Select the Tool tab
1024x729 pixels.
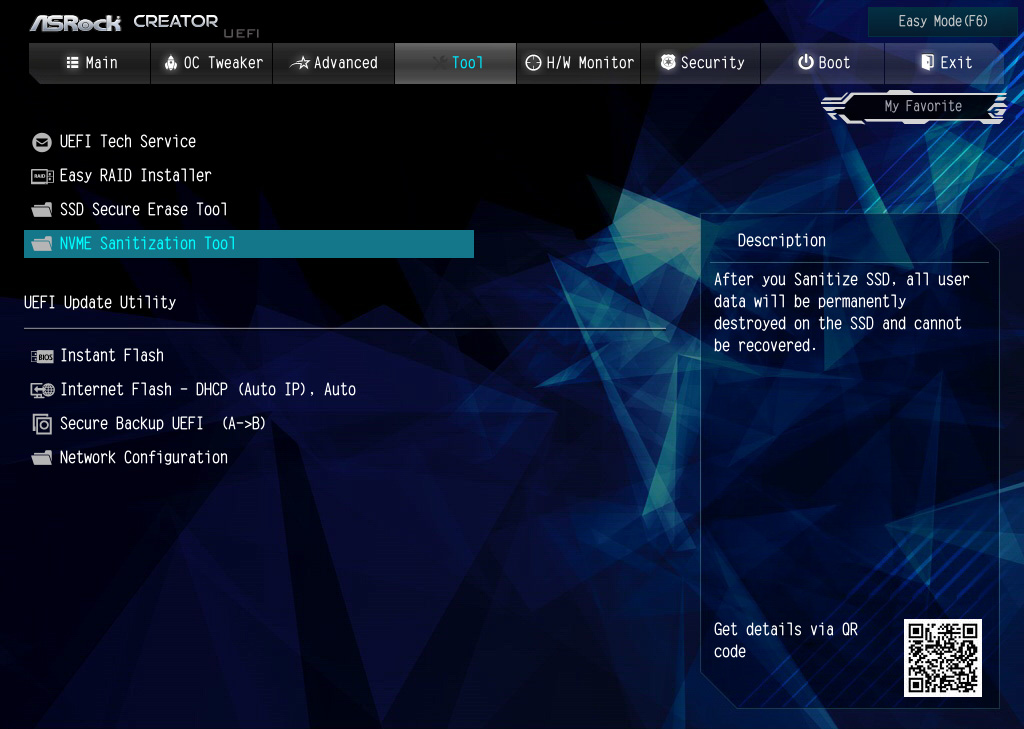click(455, 63)
